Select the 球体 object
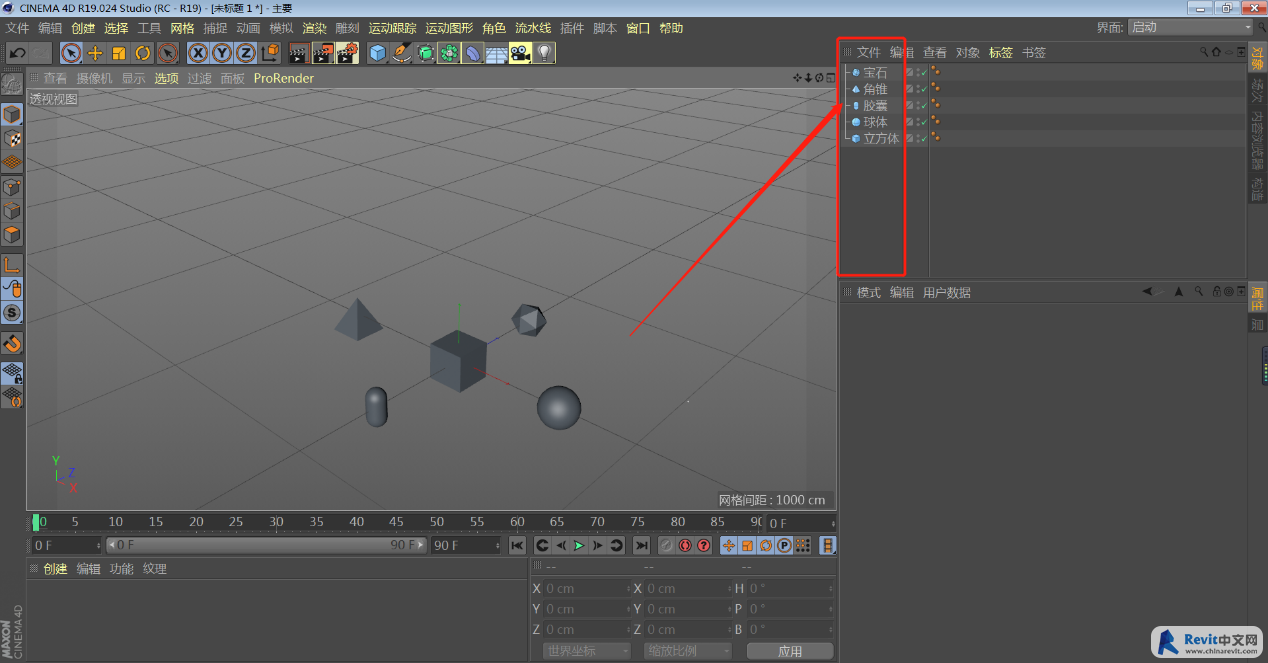This screenshot has height=663, width=1268. pyautogui.click(x=875, y=122)
